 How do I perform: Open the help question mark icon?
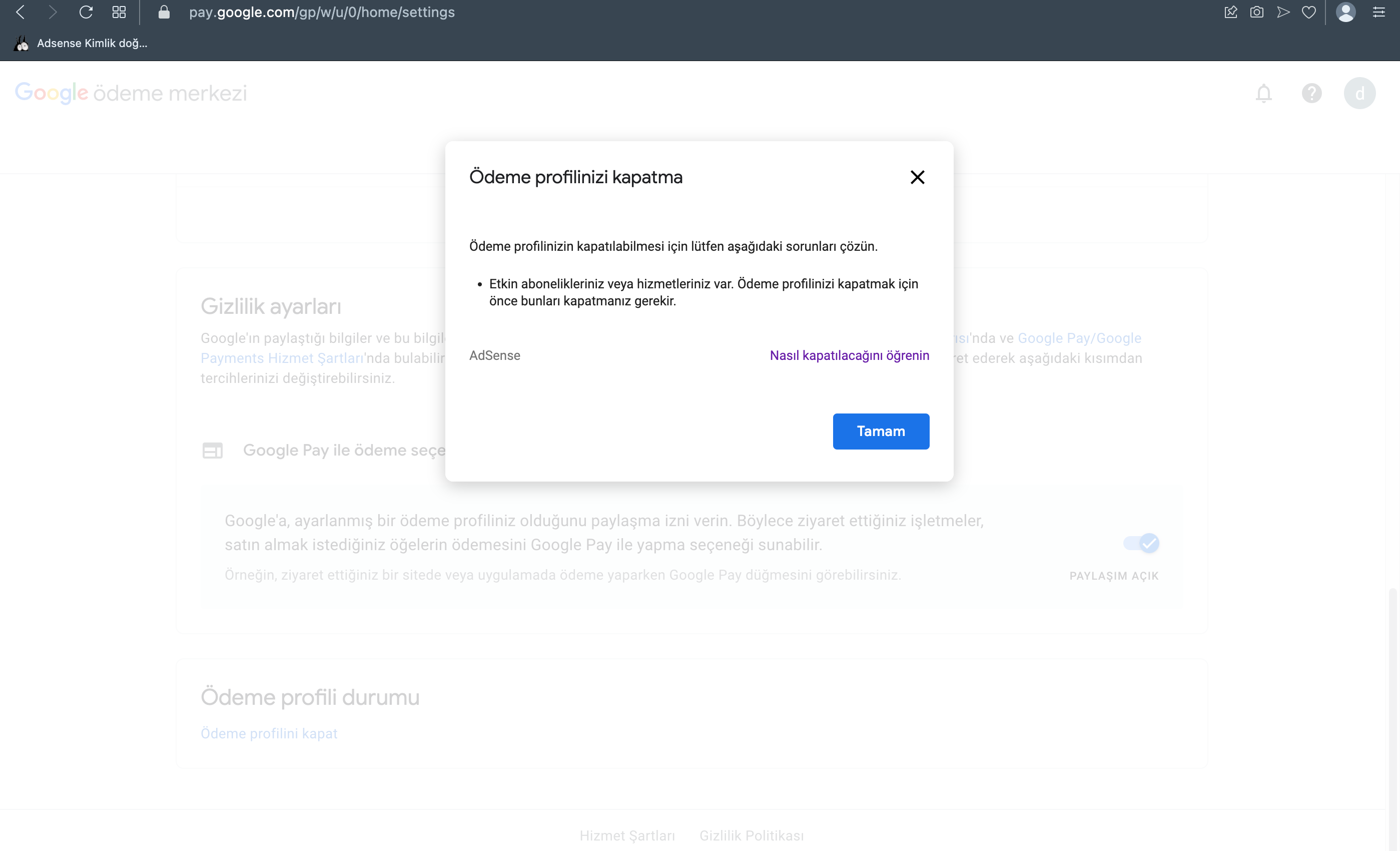pyautogui.click(x=1312, y=93)
